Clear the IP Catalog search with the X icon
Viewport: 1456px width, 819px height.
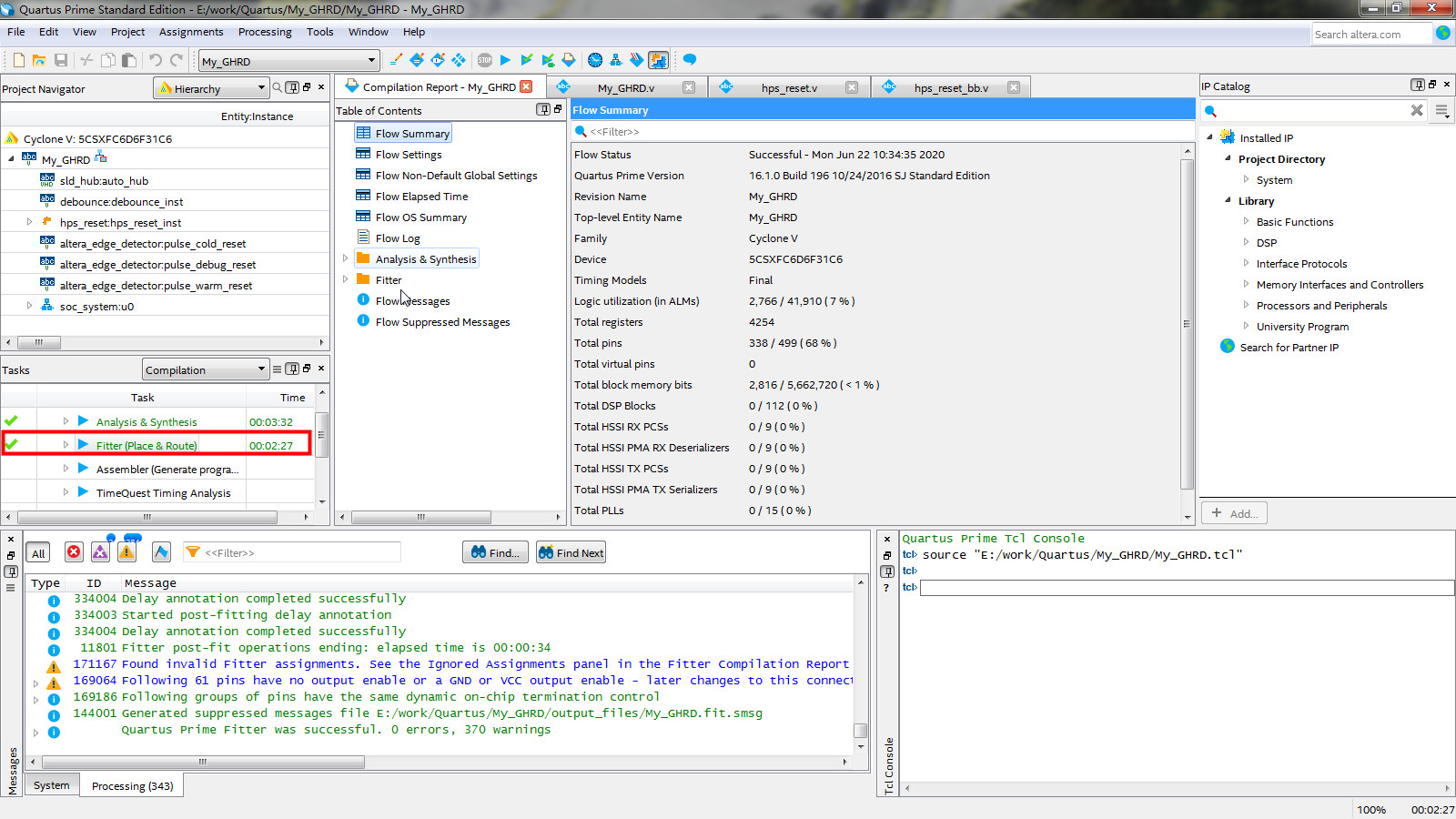(x=1417, y=110)
